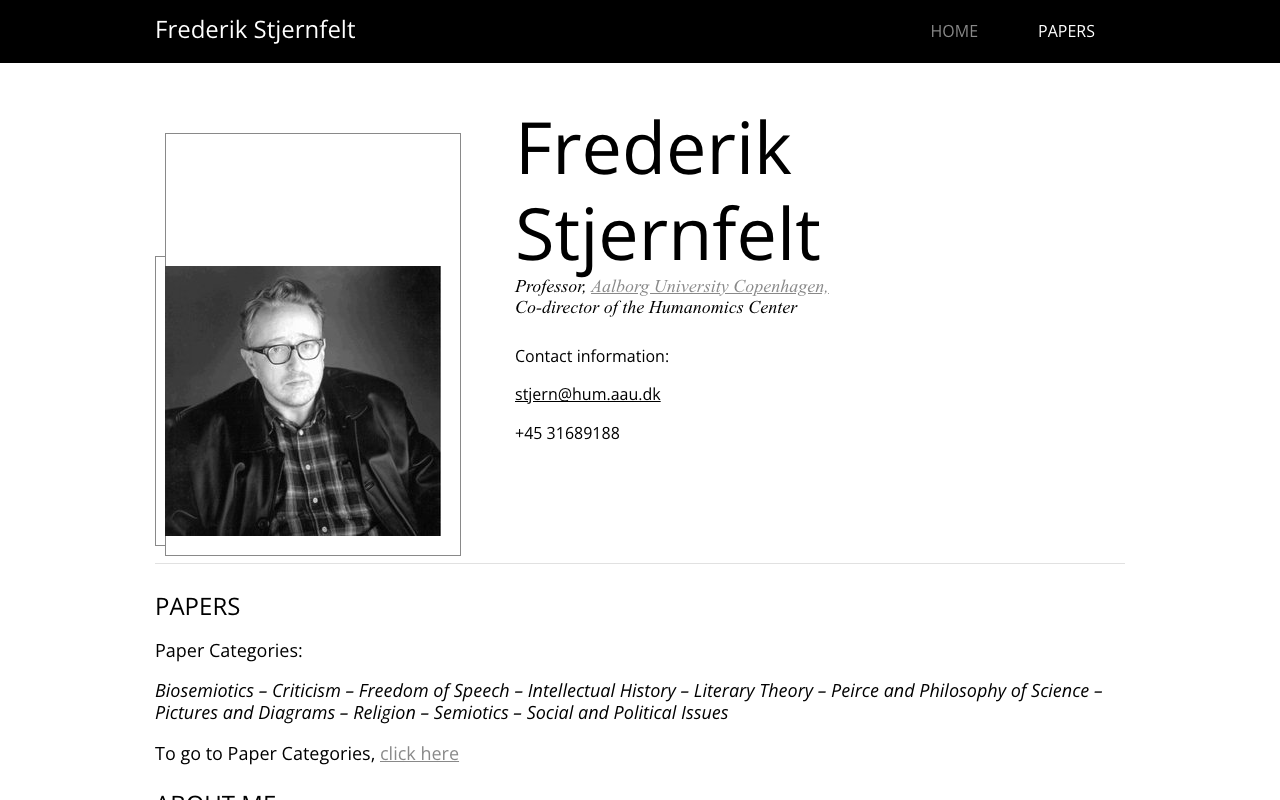Follow the "click here" Paper Categories link

tap(419, 753)
